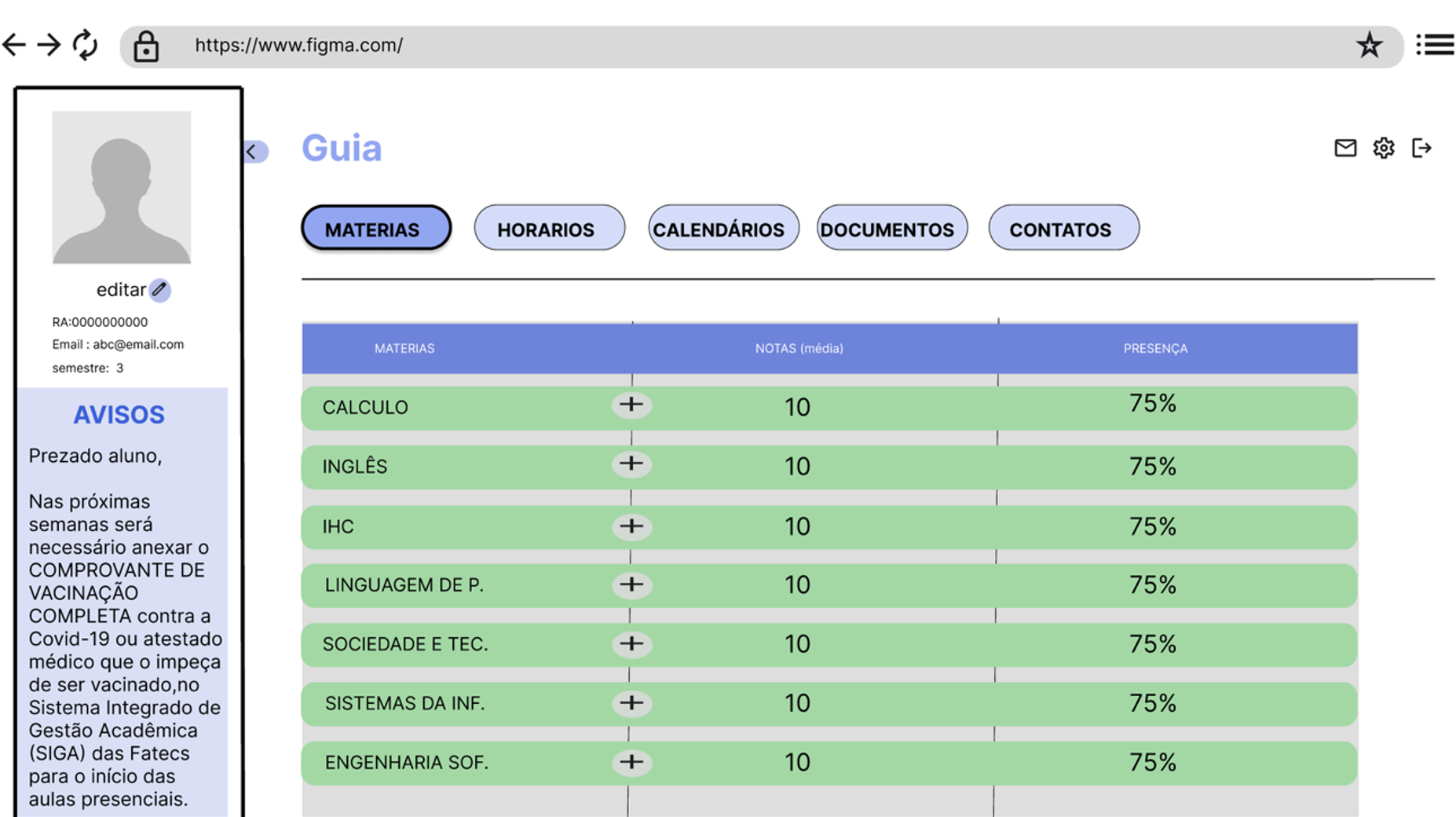Open messages via the envelope icon
Image resolution: width=1456 pixels, height=817 pixels.
tap(1345, 148)
